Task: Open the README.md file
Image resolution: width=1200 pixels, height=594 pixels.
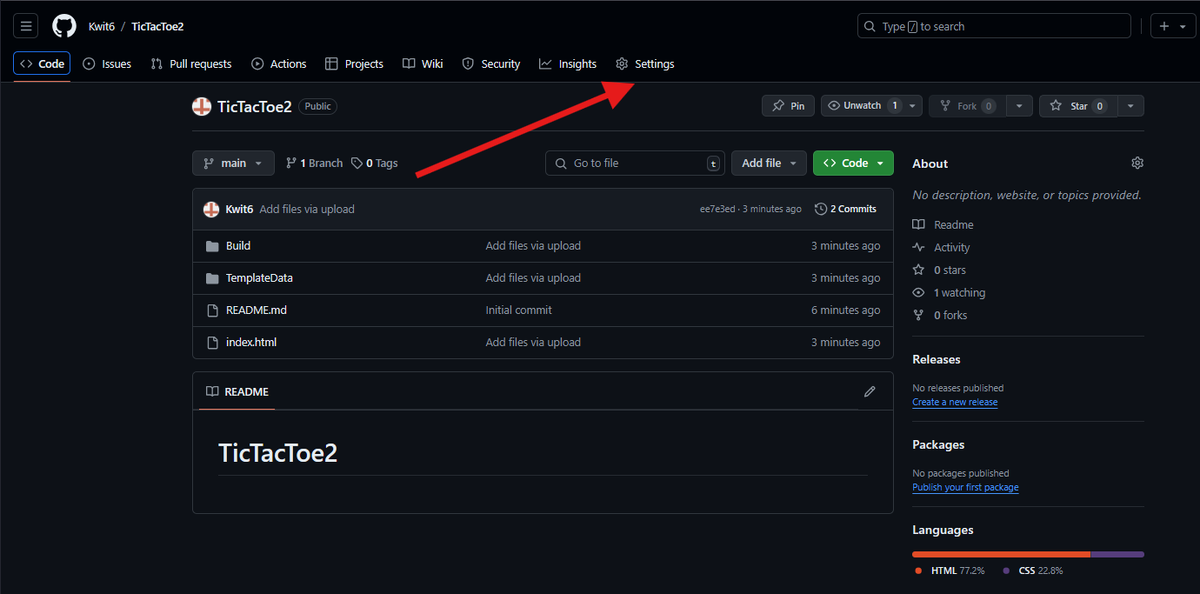Action: pos(256,310)
